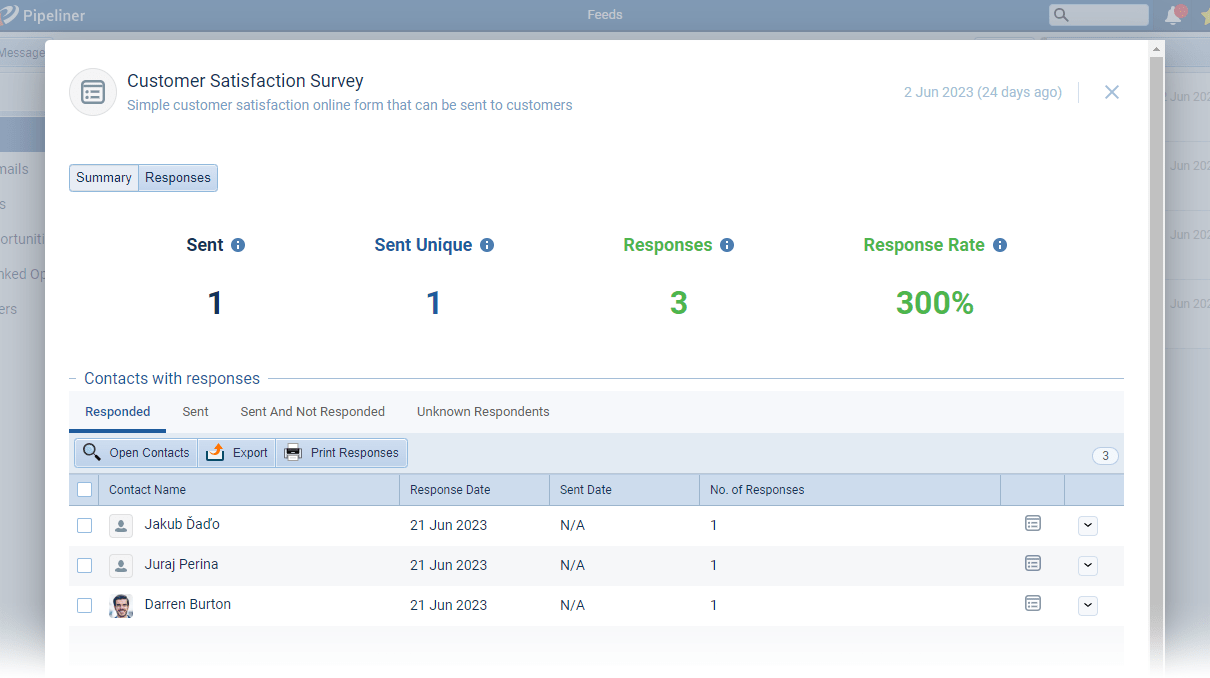Tick the checkbox for Jakub Ďaďo
Viewport: 1210px width, 678px height.
(x=85, y=525)
